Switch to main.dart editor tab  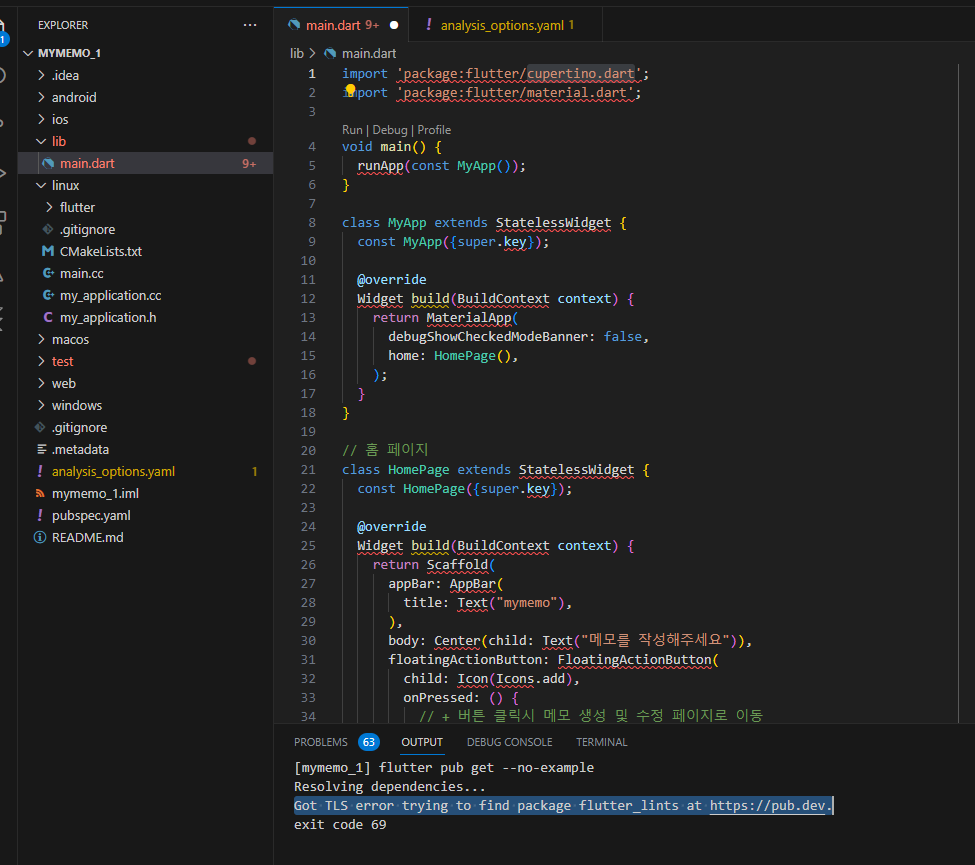(x=341, y=25)
